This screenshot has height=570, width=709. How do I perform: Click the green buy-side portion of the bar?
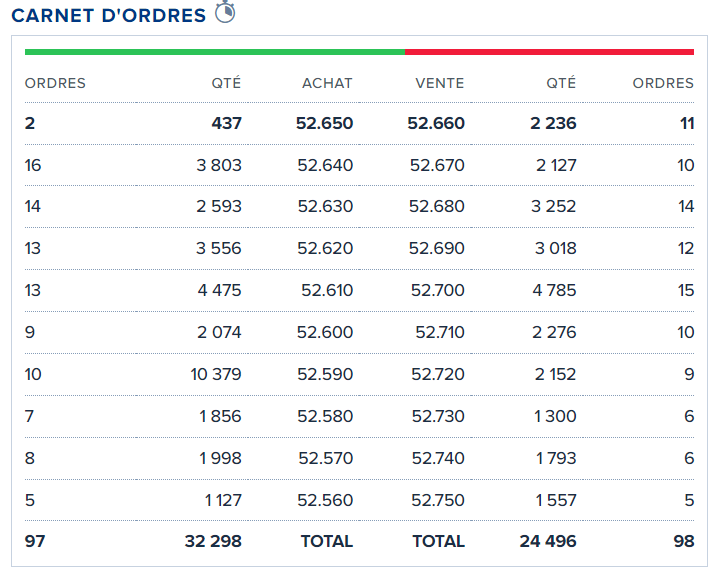pyautogui.click(x=214, y=52)
